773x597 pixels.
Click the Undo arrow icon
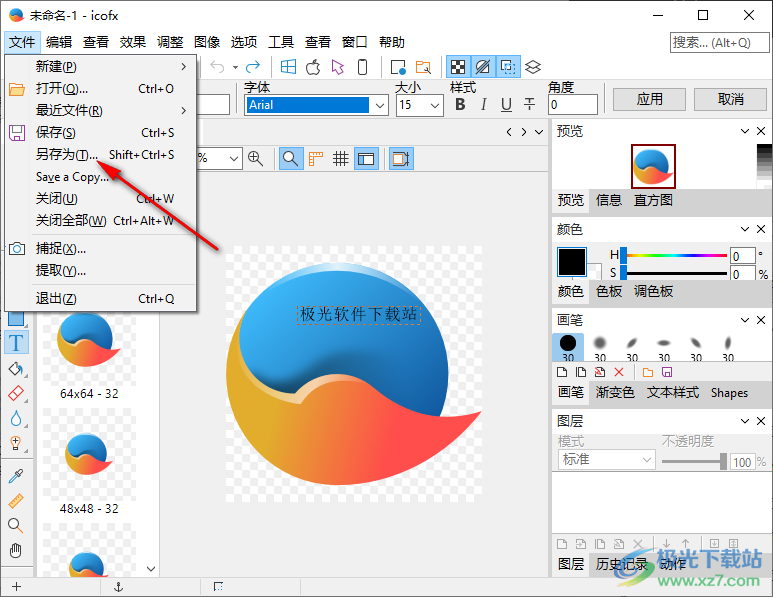pyautogui.click(x=217, y=67)
